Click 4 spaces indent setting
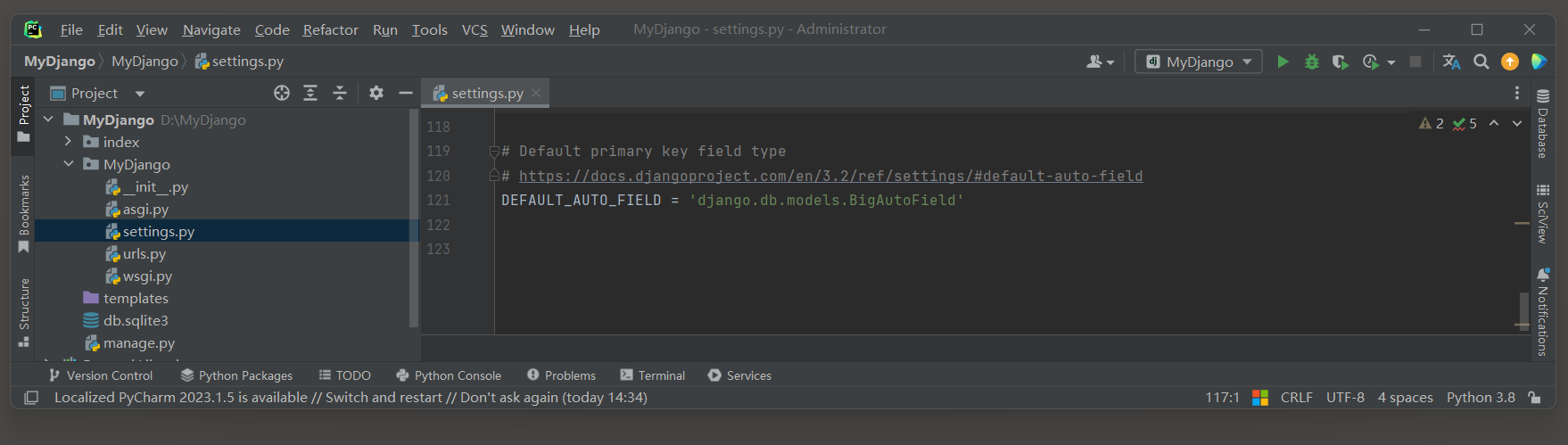 click(1405, 398)
